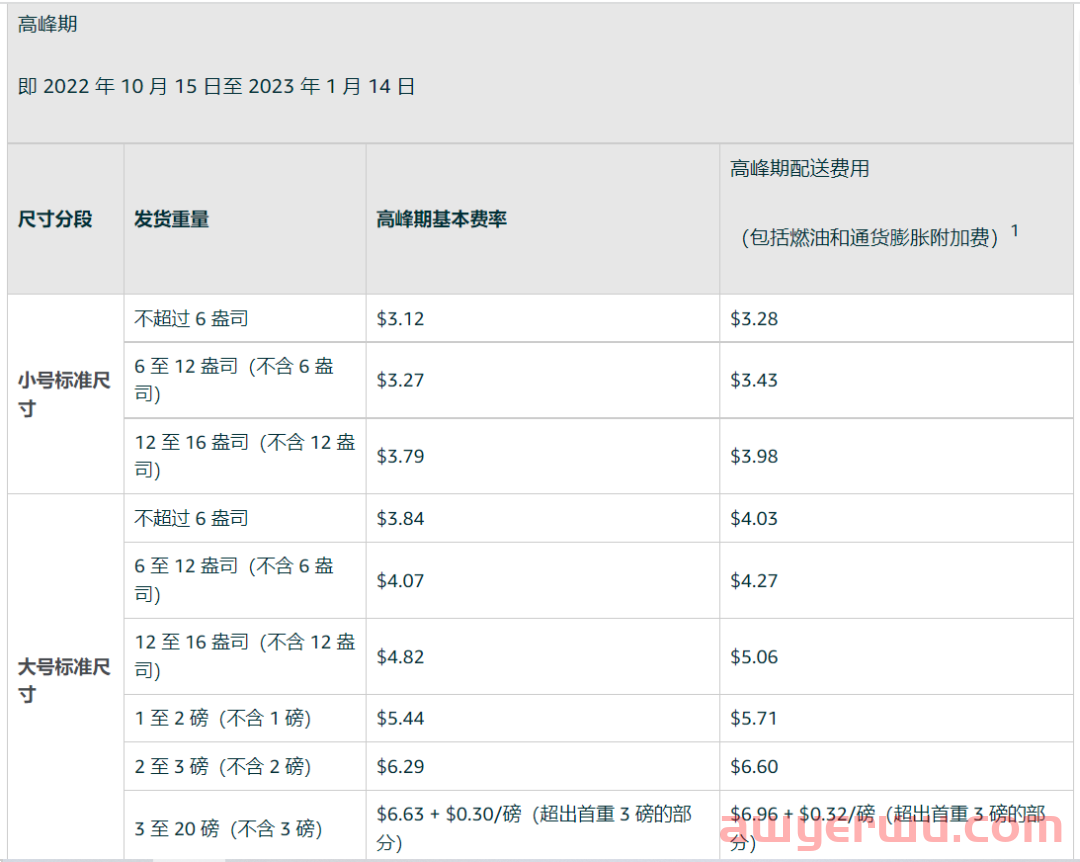
Task: Click the 高峰期配送费用 header text
Action: (799, 169)
